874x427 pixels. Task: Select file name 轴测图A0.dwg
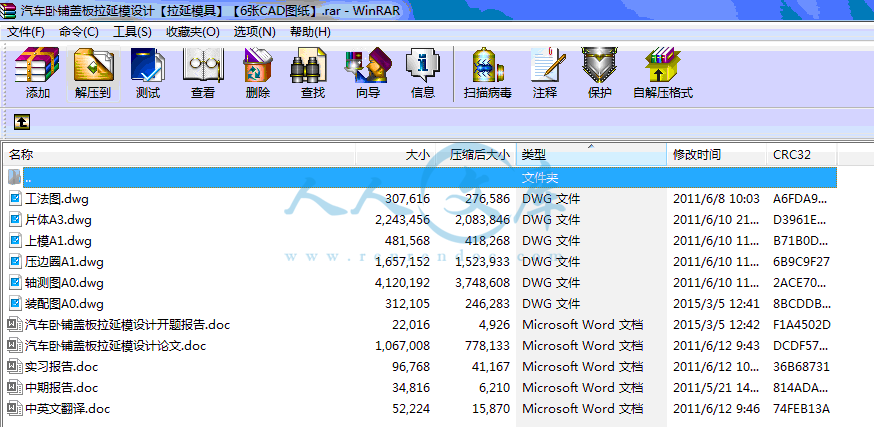[64, 283]
